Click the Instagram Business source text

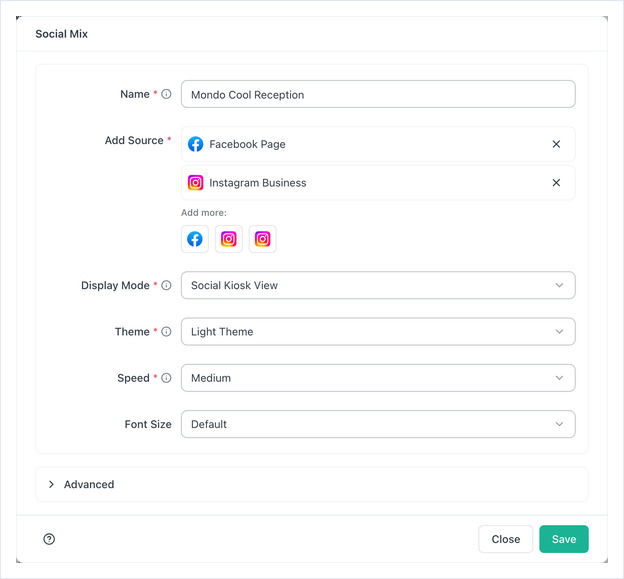[x=258, y=183]
